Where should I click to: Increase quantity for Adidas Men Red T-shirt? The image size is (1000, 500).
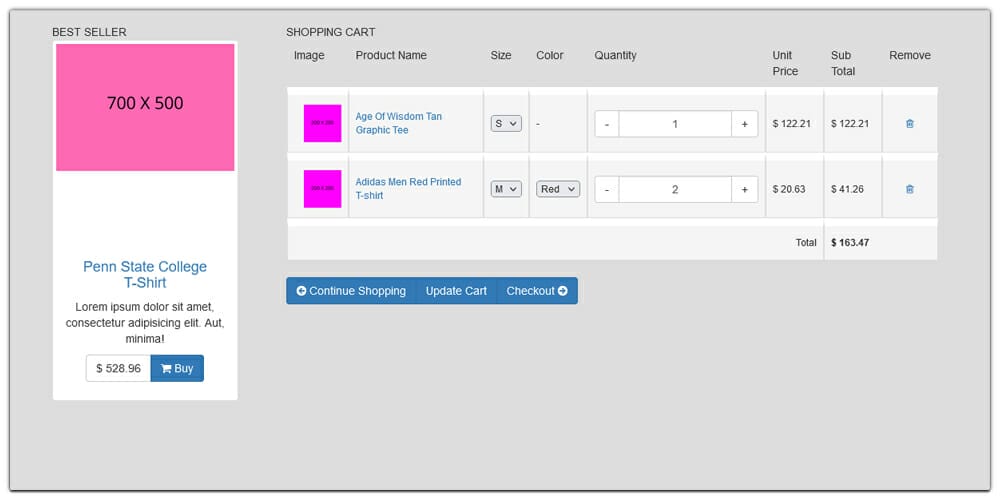[744, 189]
